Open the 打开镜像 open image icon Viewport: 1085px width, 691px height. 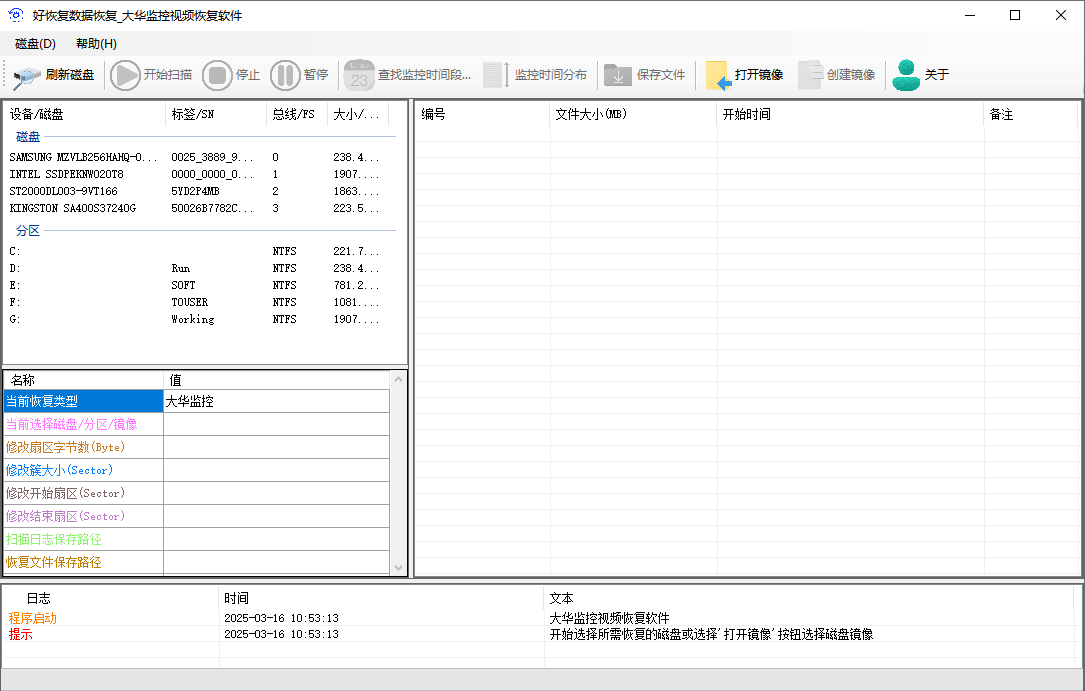[x=717, y=75]
